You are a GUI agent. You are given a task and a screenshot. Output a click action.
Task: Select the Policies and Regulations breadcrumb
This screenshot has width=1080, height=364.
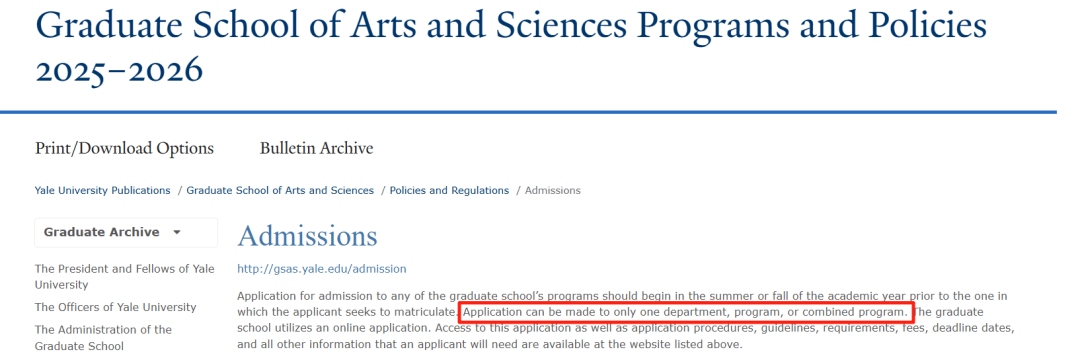coord(449,190)
